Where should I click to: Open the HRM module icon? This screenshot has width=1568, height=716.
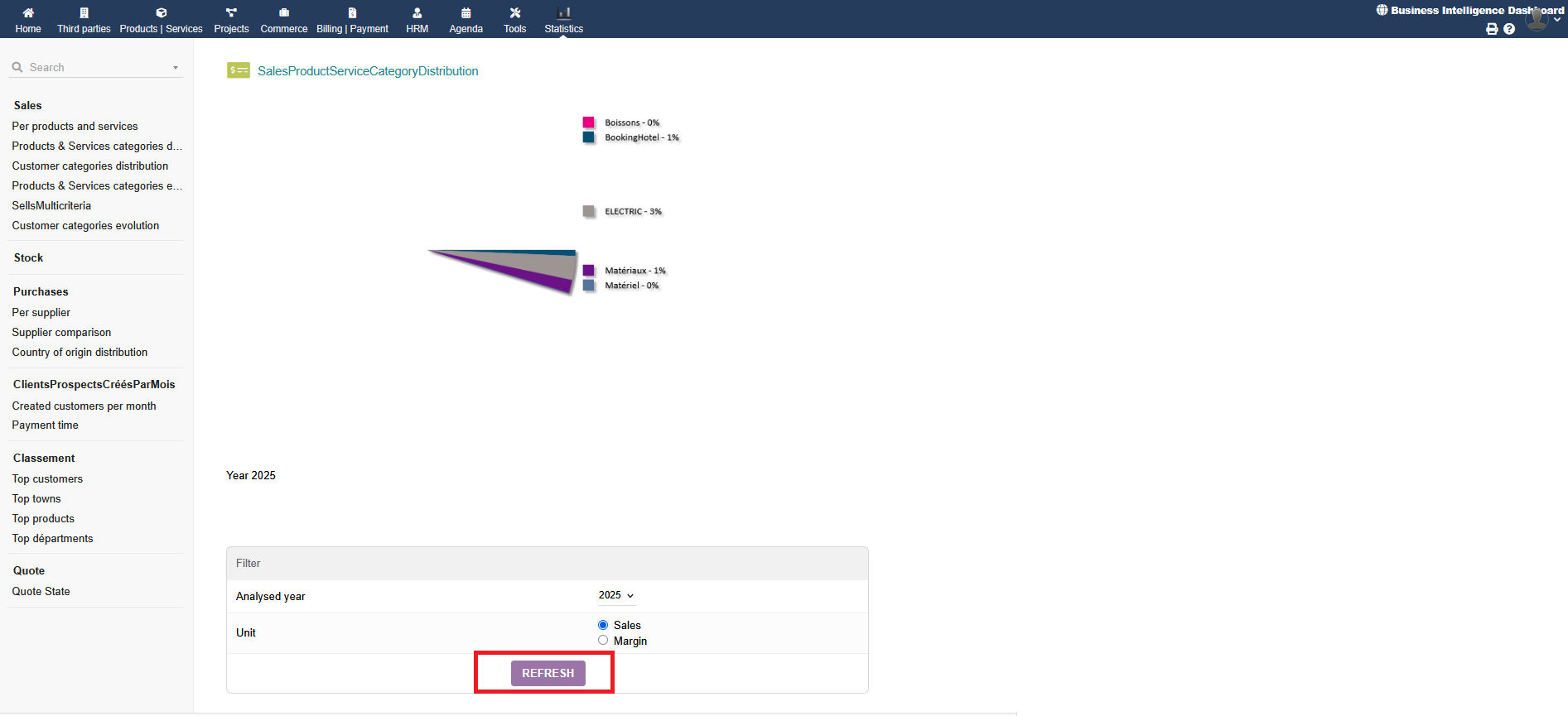click(417, 13)
